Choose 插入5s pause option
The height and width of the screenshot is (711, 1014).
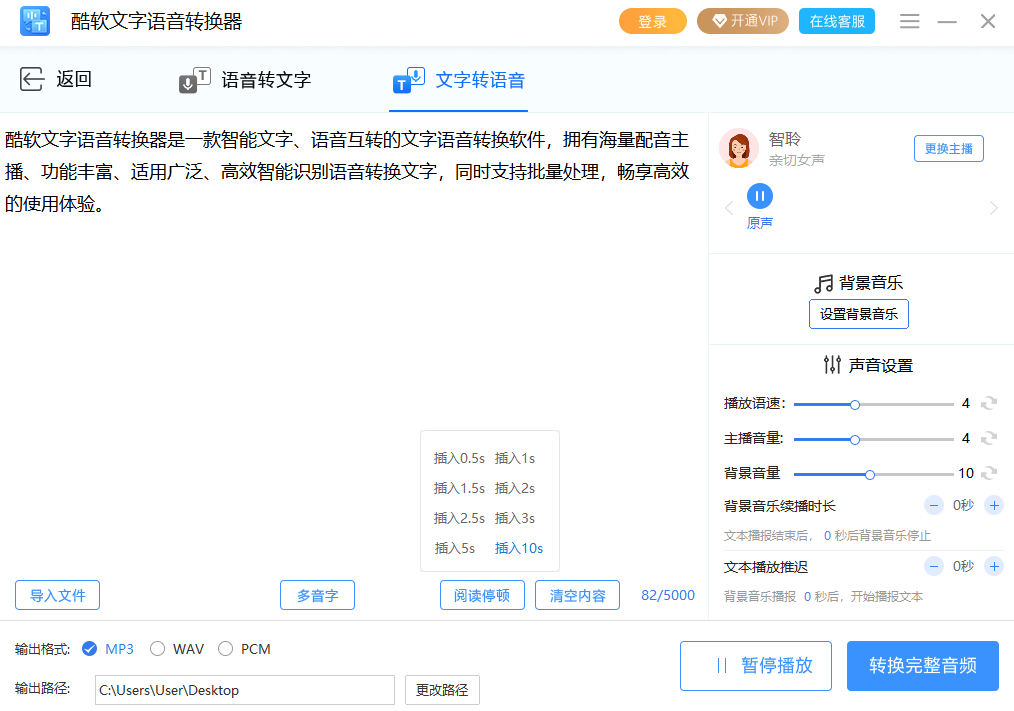click(x=455, y=548)
